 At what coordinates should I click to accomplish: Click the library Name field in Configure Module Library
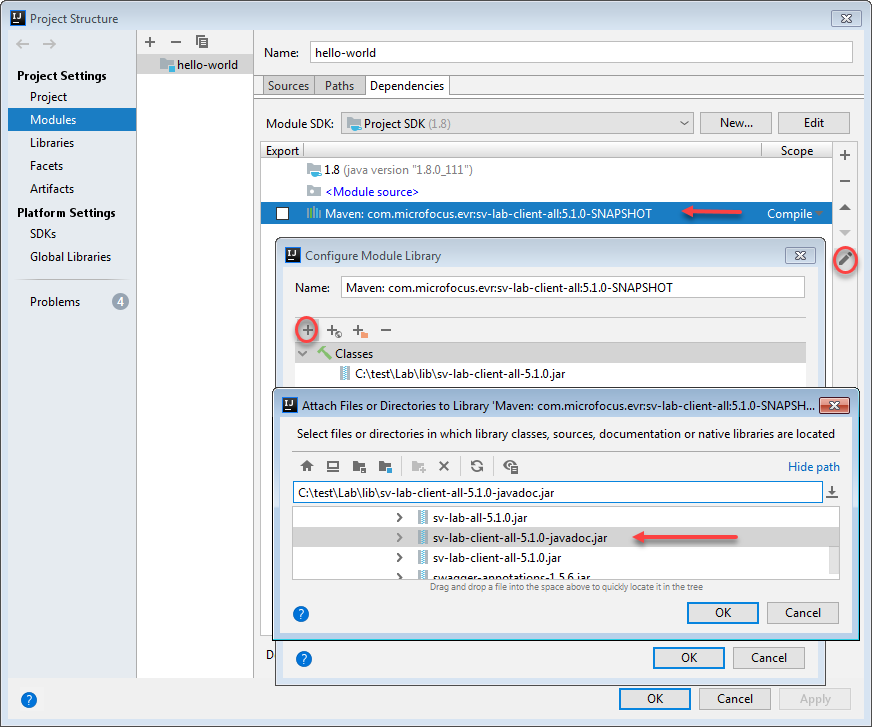click(573, 288)
